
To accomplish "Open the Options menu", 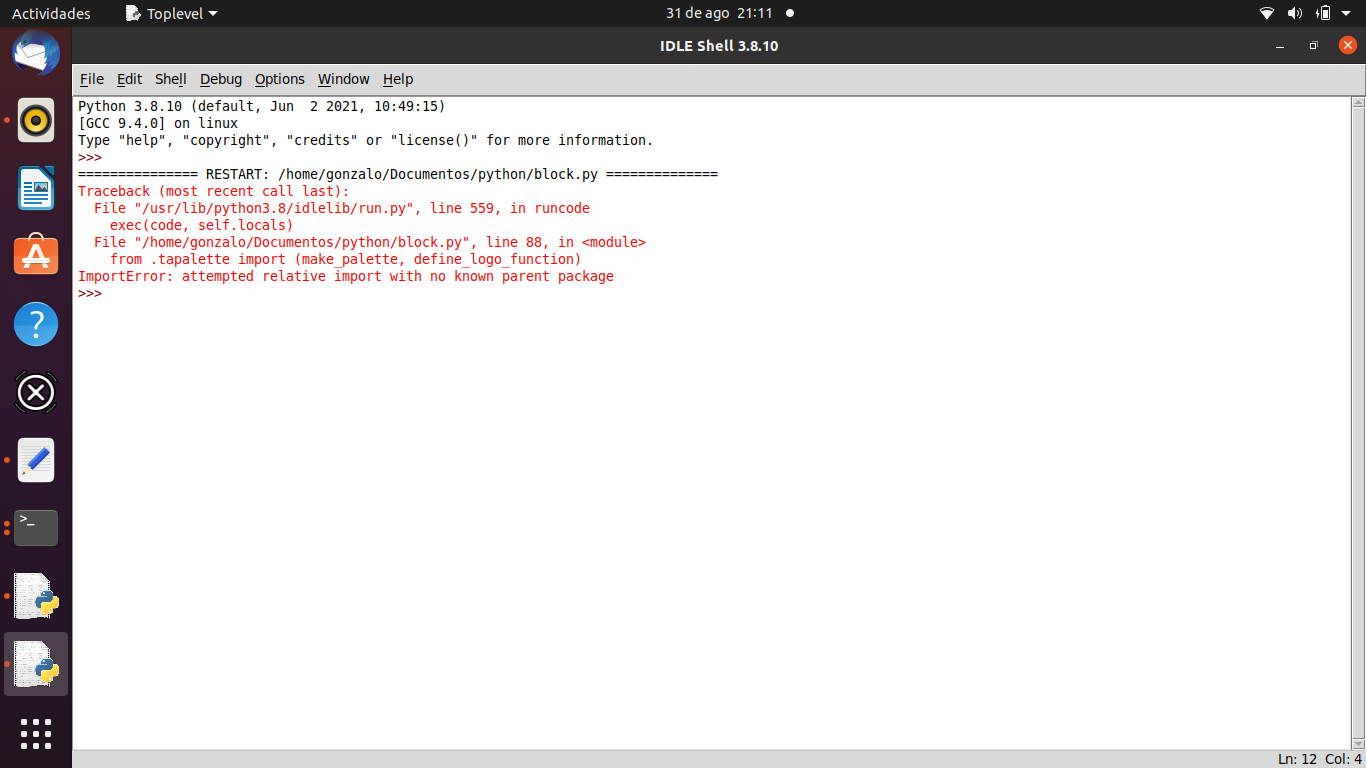I will click(x=279, y=79).
